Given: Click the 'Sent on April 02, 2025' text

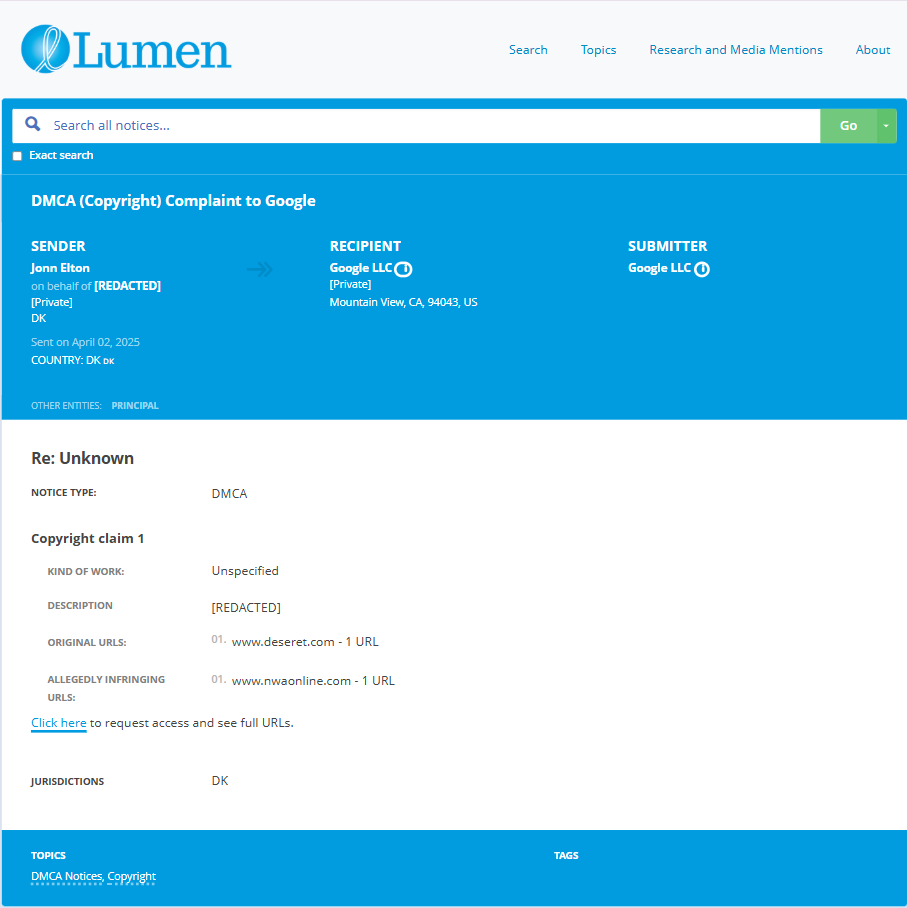Looking at the screenshot, I should tap(85, 342).
